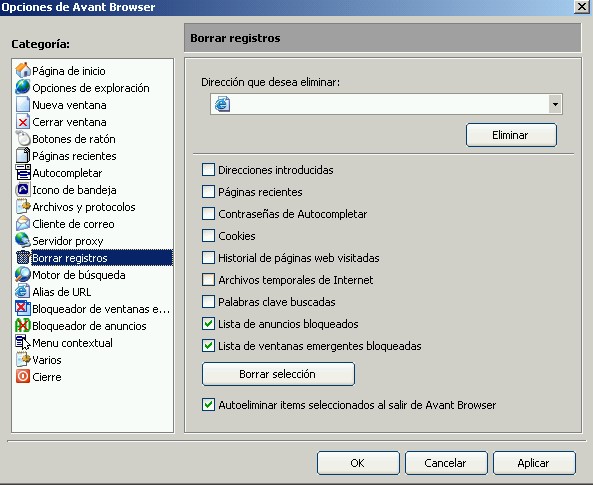Click the Icono de bandeja category icon
593x485 pixels.
23,190
